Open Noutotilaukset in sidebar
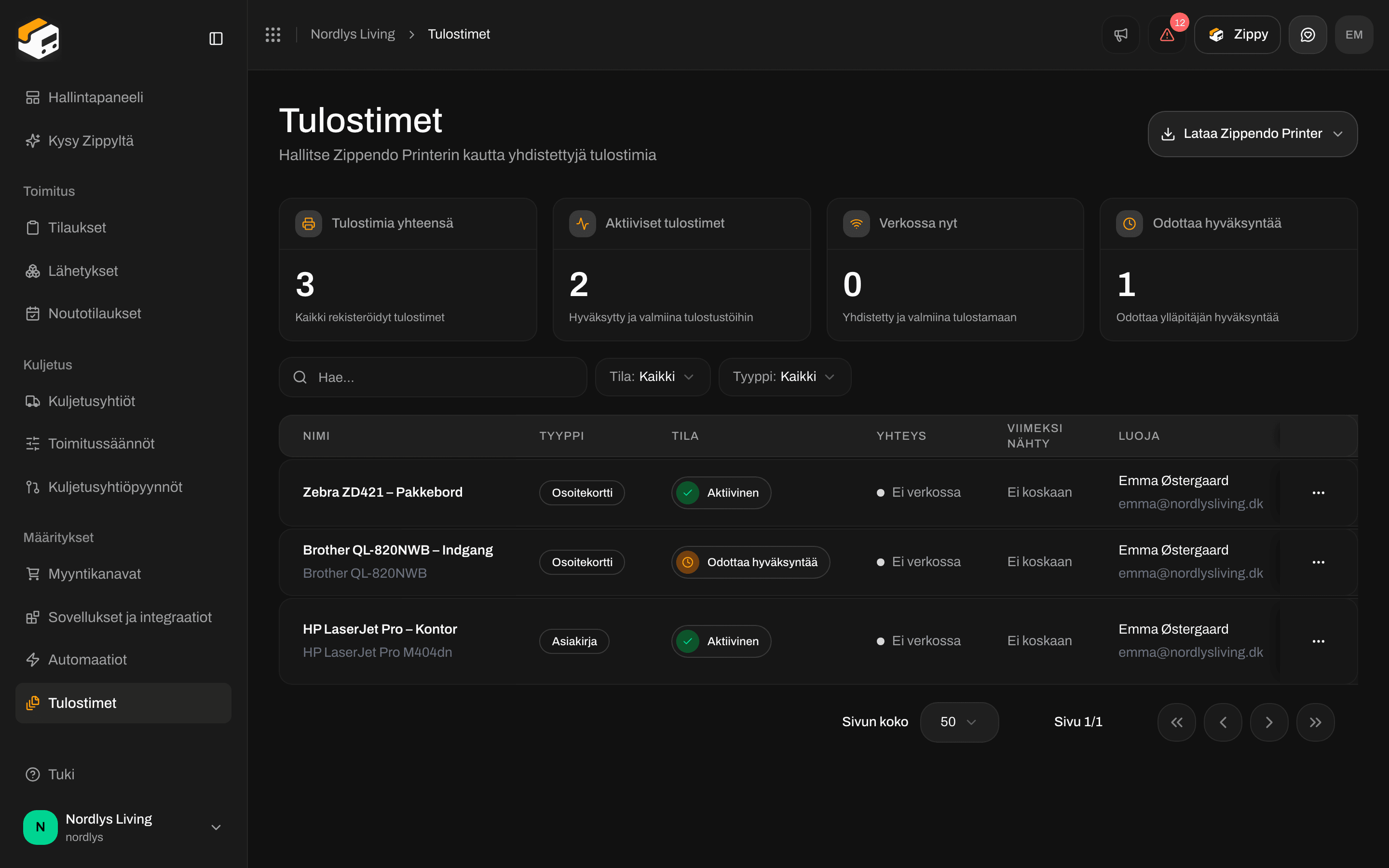 pyautogui.click(x=123, y=313)
